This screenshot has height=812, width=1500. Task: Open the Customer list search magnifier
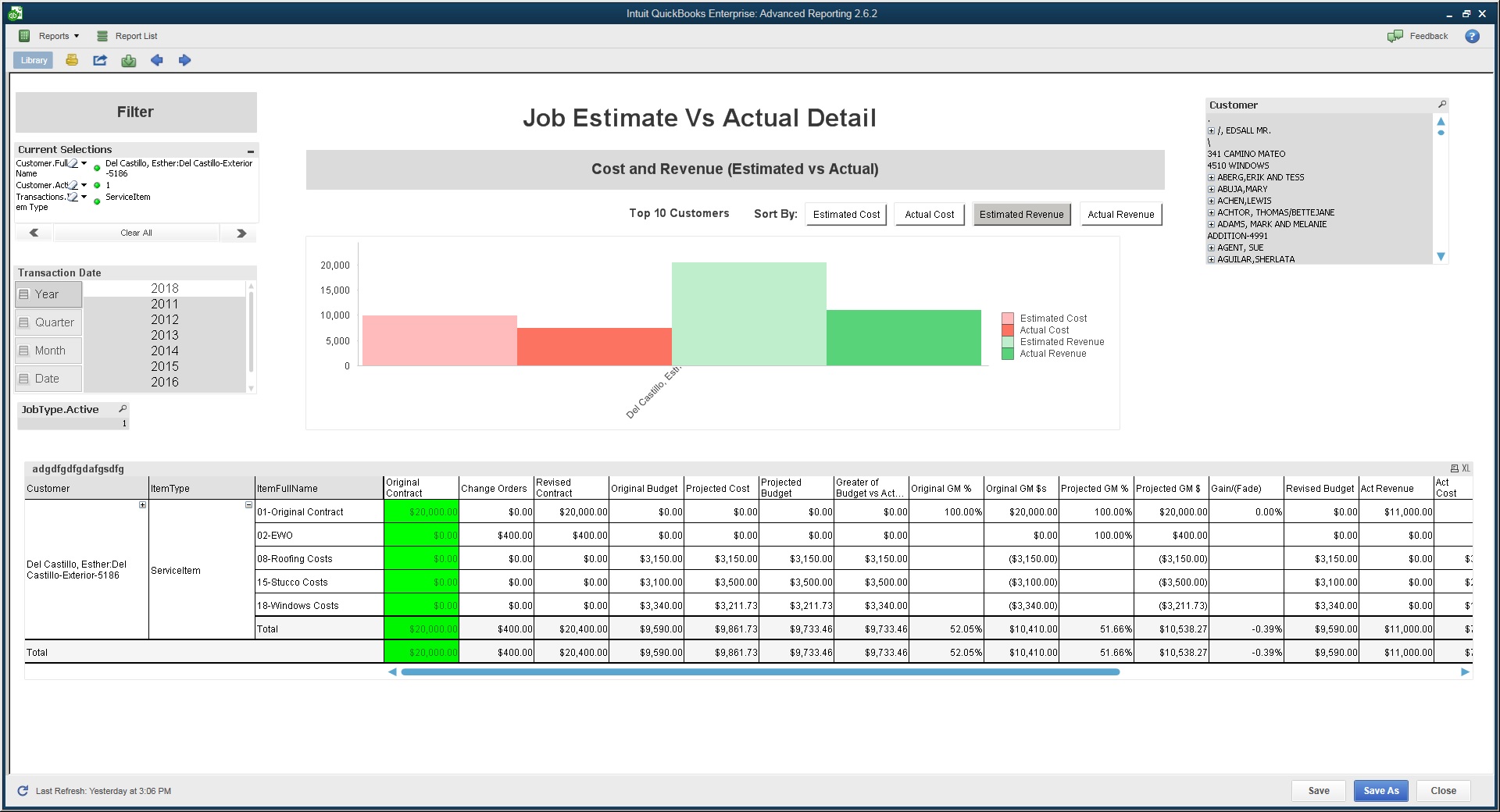pos(1442,104)
